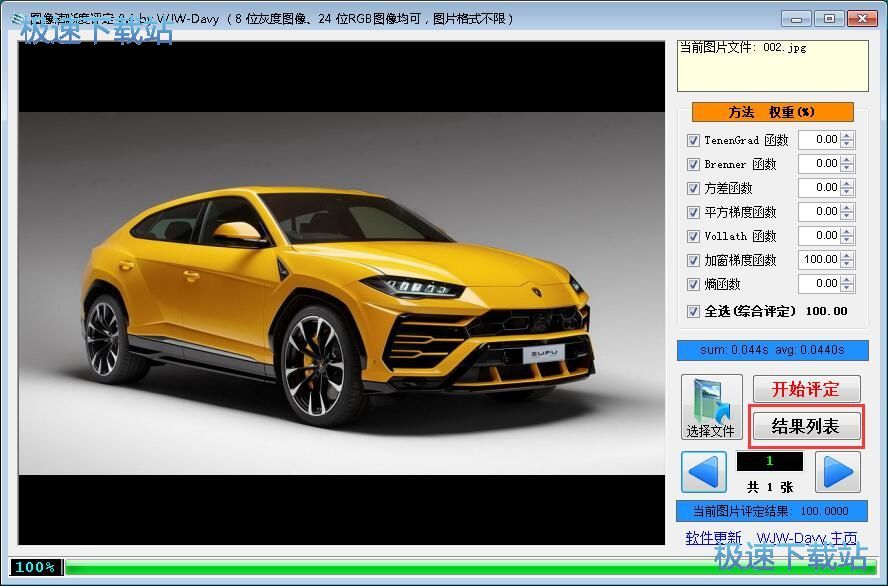888x586 pixels.
Task: Click the 开始评定 button
Action: 806,389
